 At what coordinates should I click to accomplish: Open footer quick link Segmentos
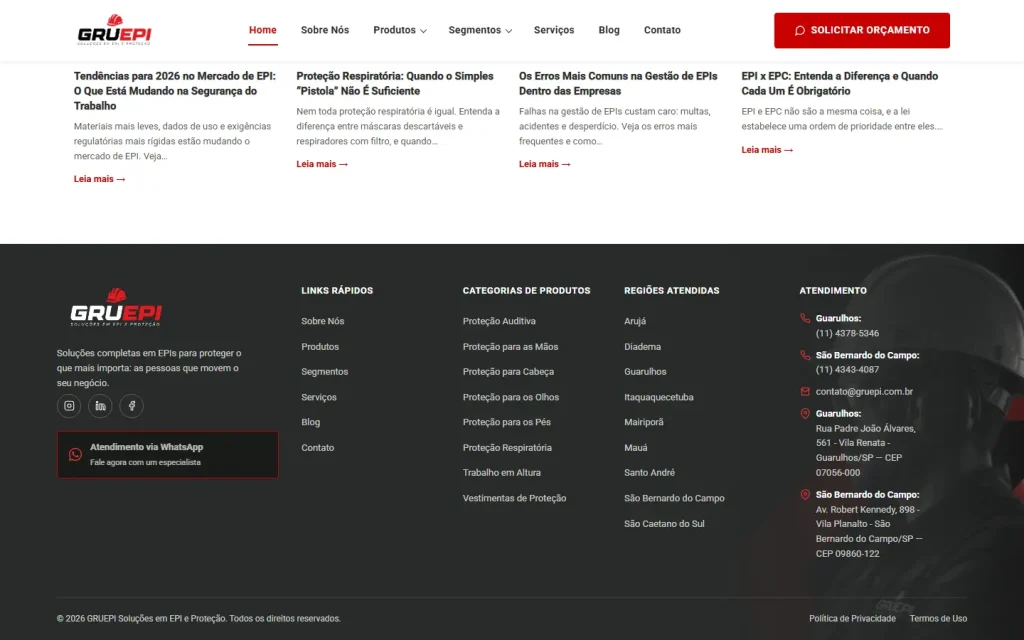325,372
